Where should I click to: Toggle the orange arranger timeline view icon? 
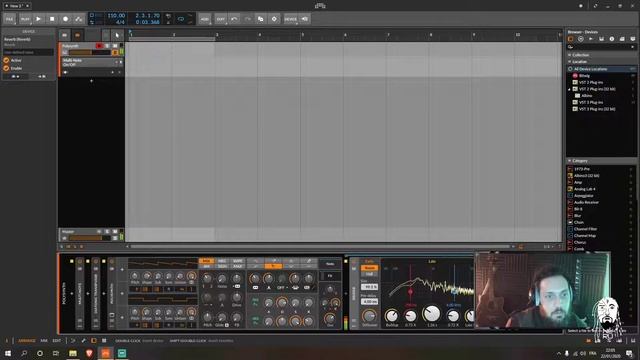tap(77, 35)
